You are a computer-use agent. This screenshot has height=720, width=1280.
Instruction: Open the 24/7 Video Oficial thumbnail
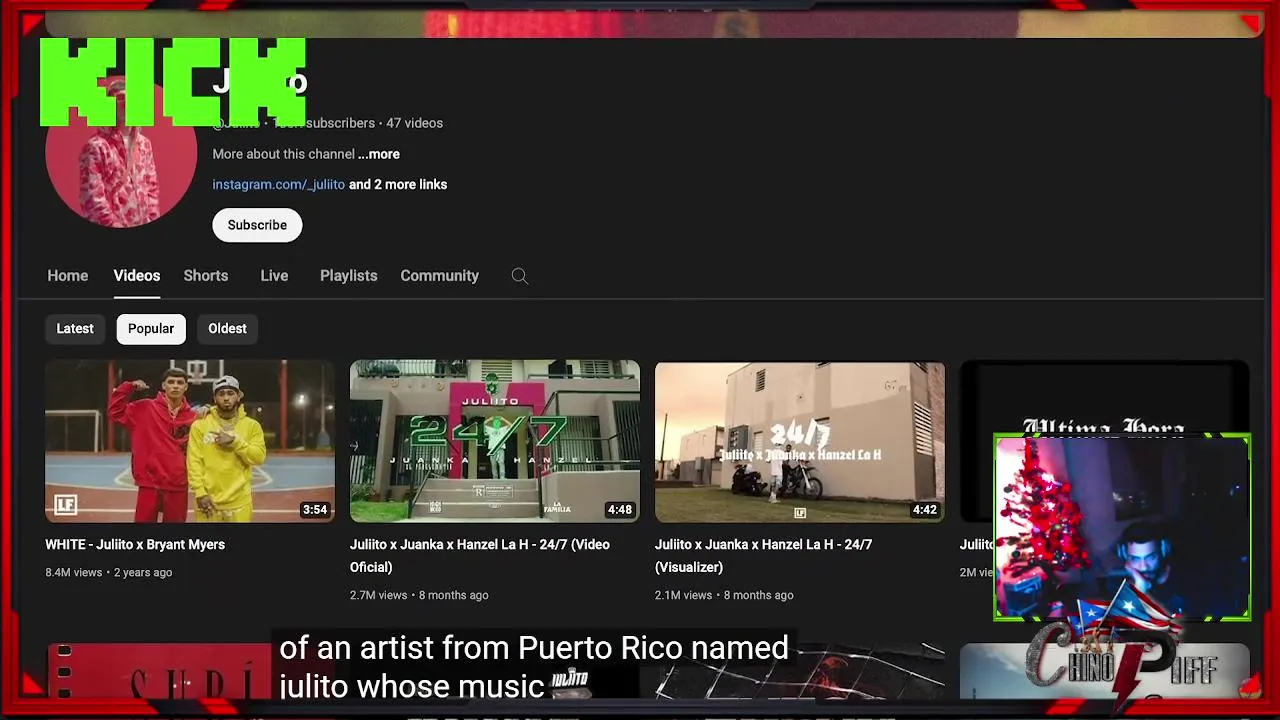(495, 441)
